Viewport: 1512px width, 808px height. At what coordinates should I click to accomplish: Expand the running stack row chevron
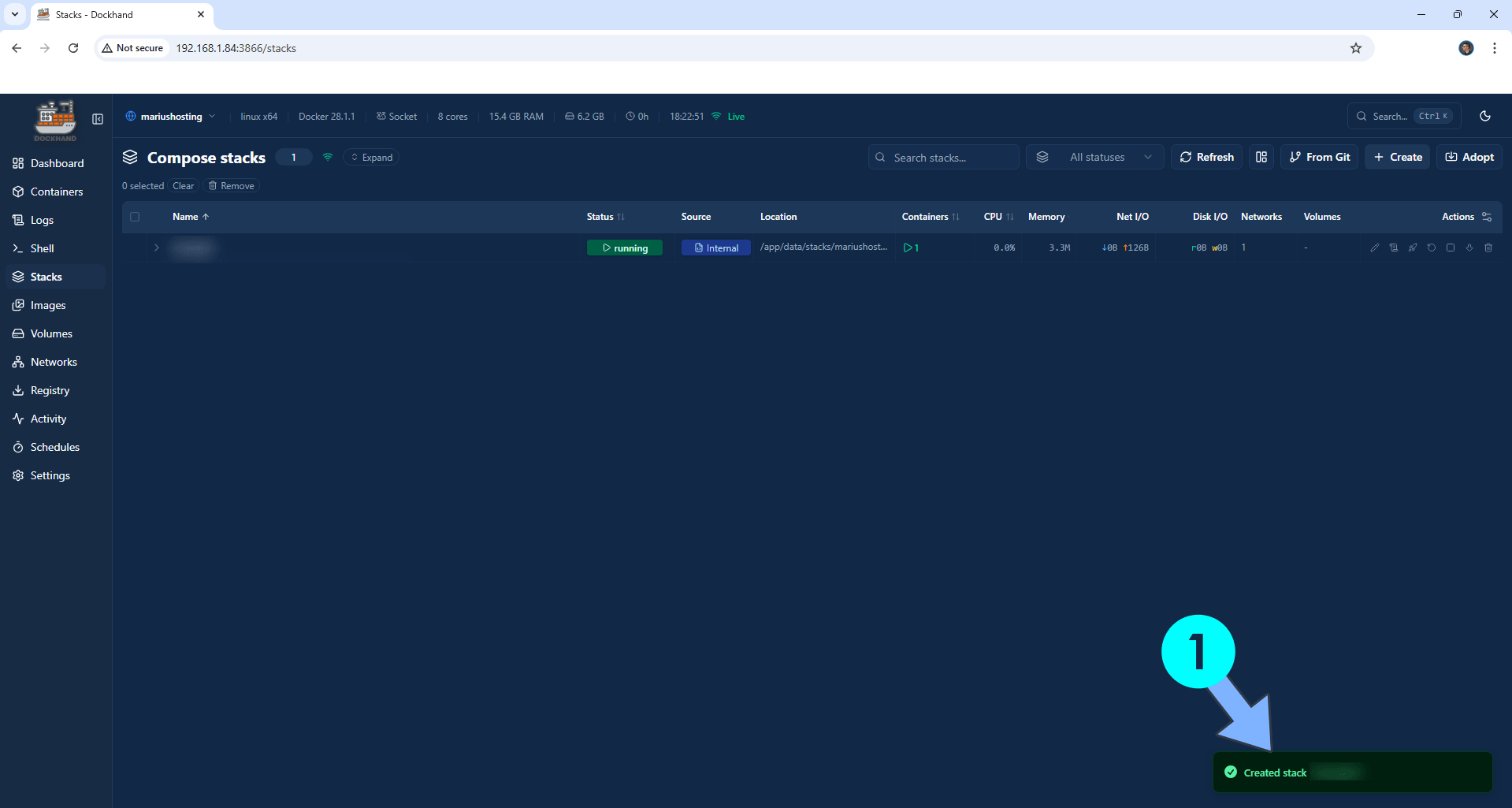tap(156, 248)
